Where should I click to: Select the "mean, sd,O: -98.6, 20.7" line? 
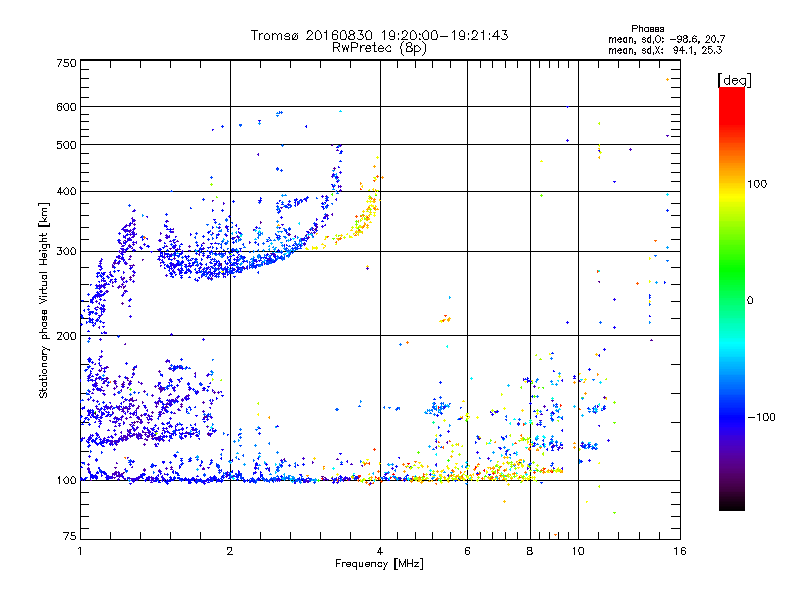[666, 39]
